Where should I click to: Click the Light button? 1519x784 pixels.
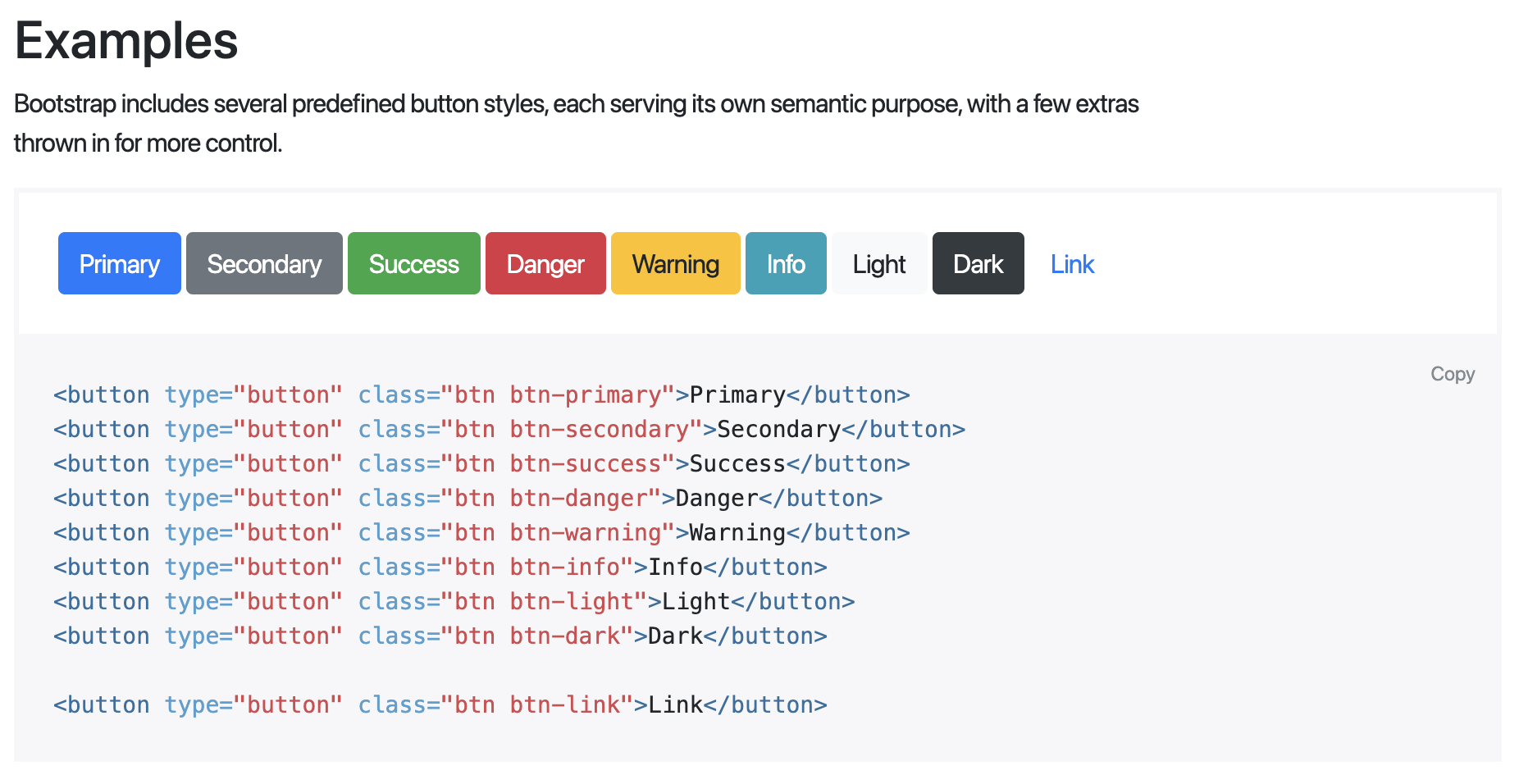878,263
